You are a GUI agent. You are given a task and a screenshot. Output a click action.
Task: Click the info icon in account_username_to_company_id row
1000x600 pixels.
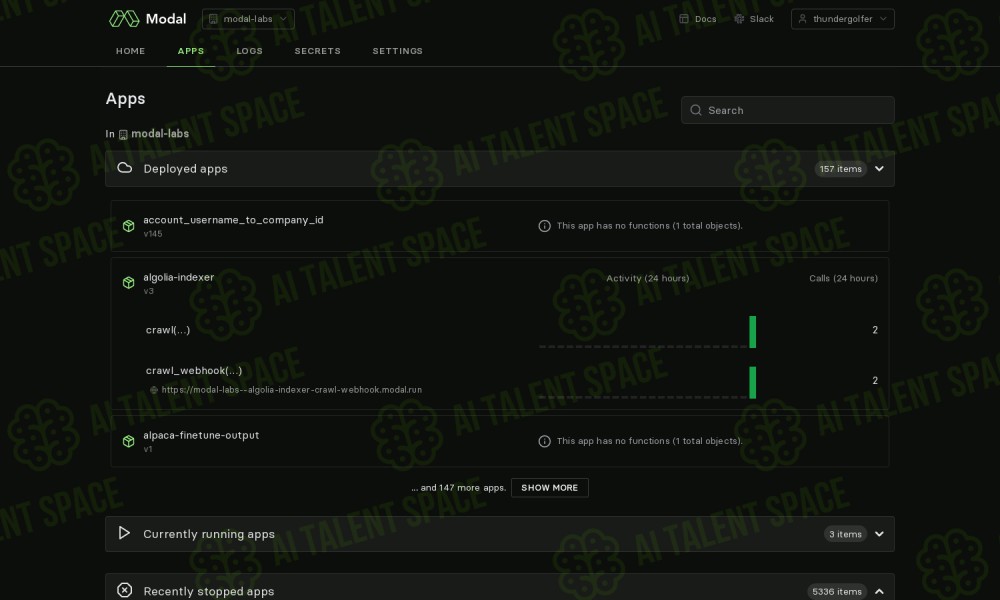(544, 226)
